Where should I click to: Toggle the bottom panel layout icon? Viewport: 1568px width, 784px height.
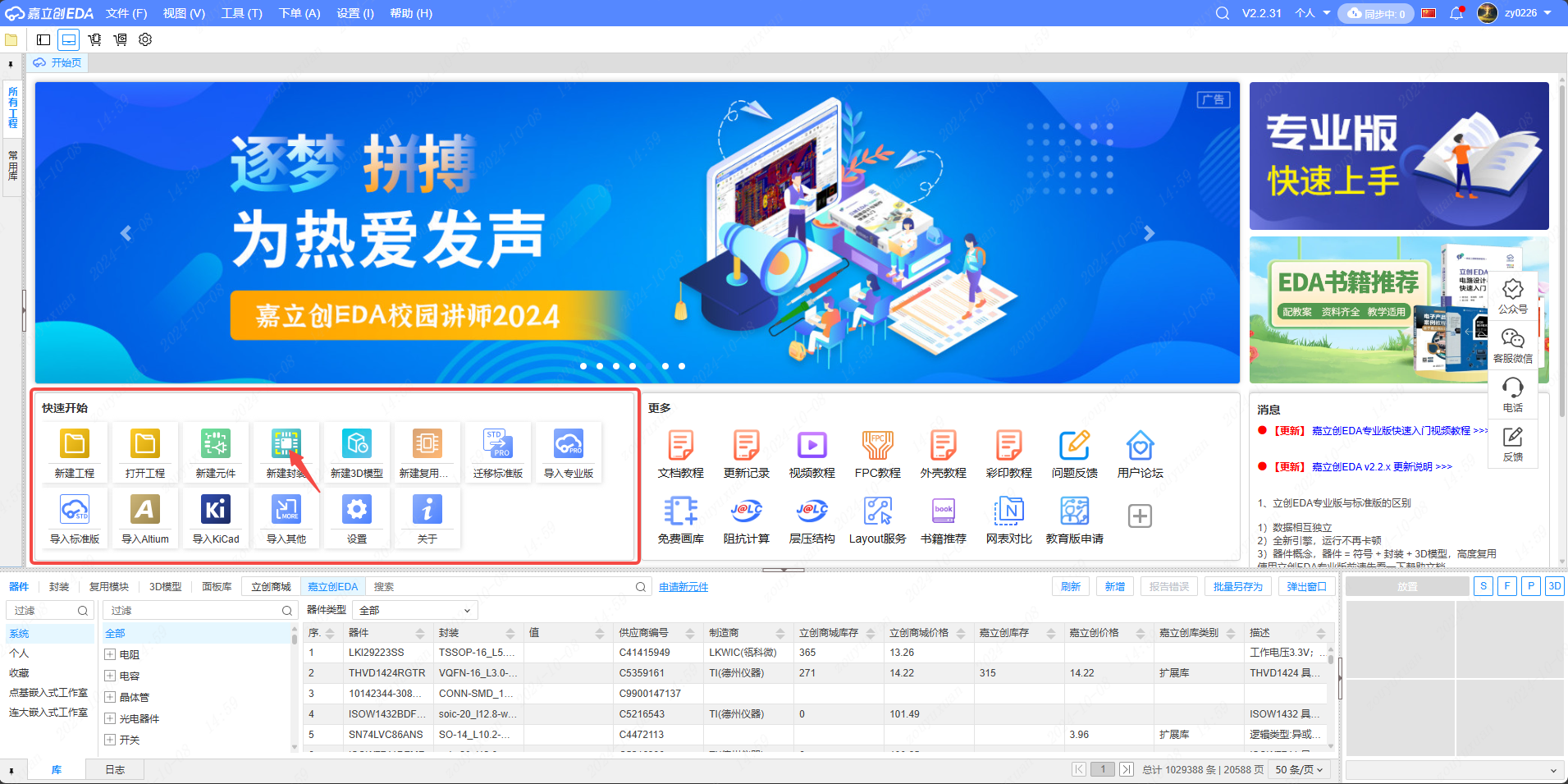(x=69, y=39)
